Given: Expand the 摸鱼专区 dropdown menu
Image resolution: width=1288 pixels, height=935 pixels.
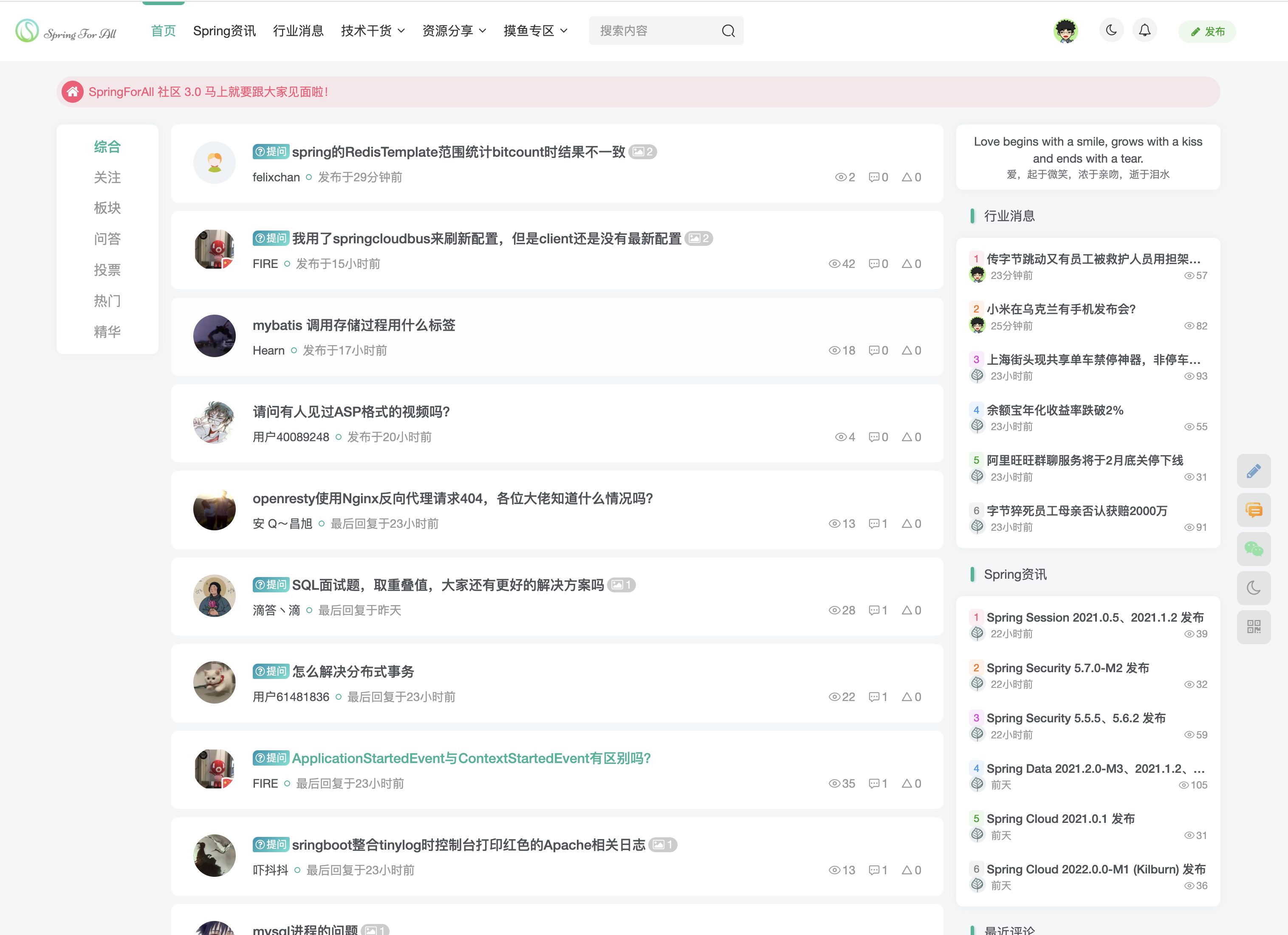Looking at the screenshot, I should [x=535, y=31].
